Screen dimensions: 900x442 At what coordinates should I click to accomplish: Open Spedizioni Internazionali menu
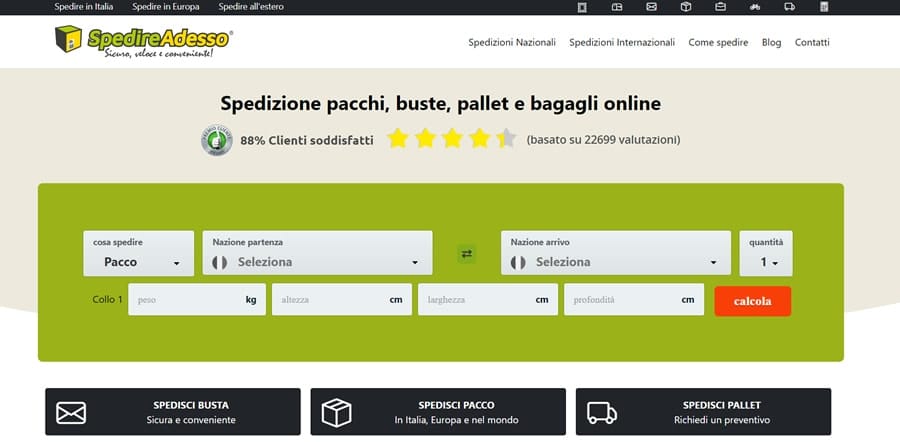click(x=622, y=42)
